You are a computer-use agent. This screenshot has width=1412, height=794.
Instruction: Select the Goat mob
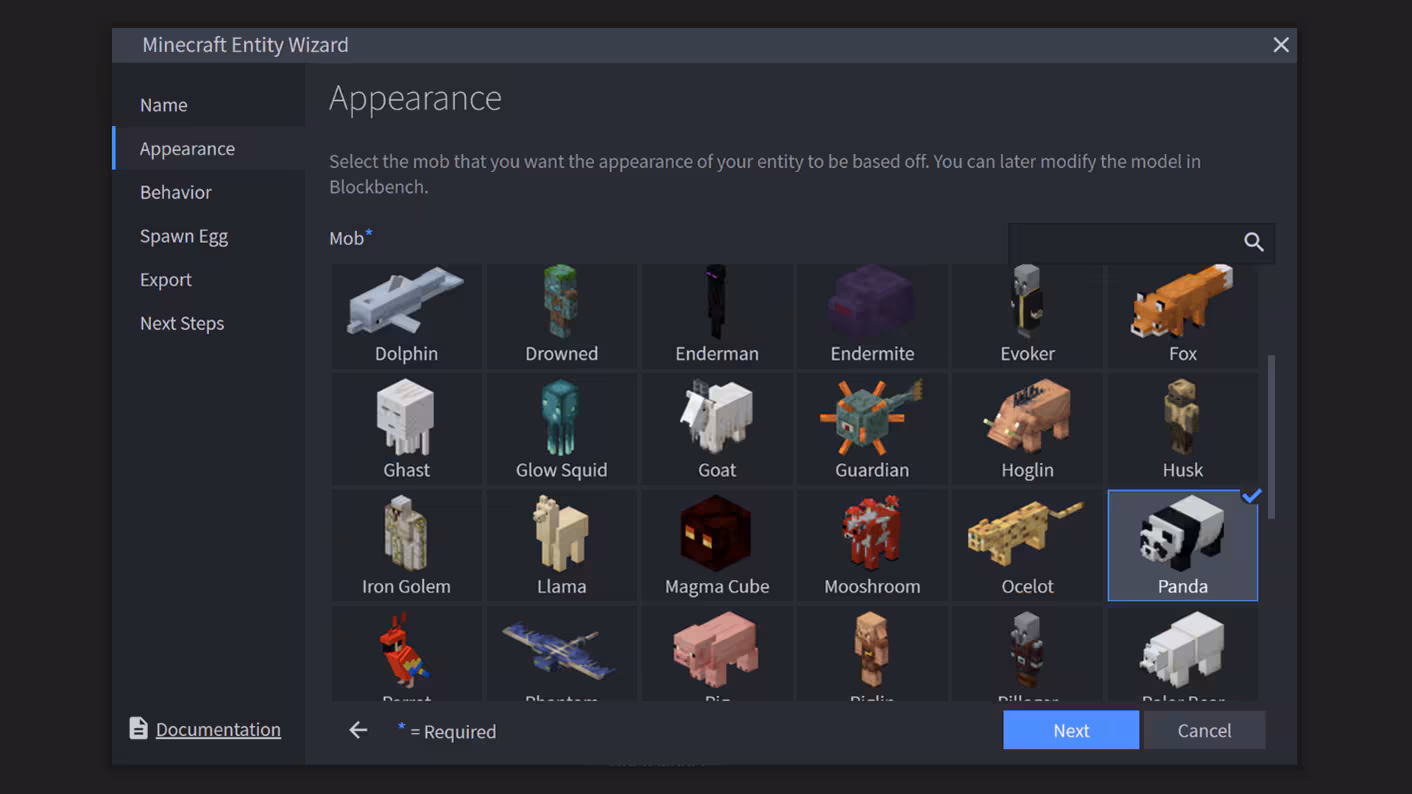[x=717, y=429]
